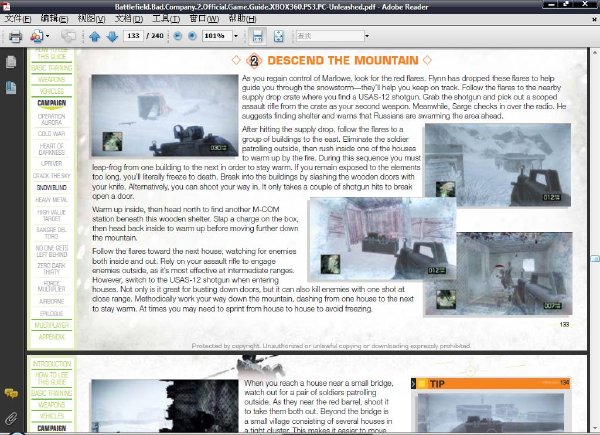This screenshot has height=435, width=600.
Task: Click the SNOWBLIND sidebar entry
Action: click(x=52, y=187)
